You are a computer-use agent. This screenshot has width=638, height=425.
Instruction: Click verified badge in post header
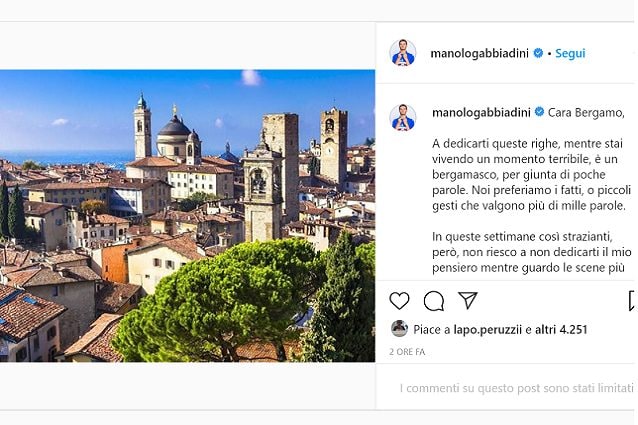pos(538,53)
